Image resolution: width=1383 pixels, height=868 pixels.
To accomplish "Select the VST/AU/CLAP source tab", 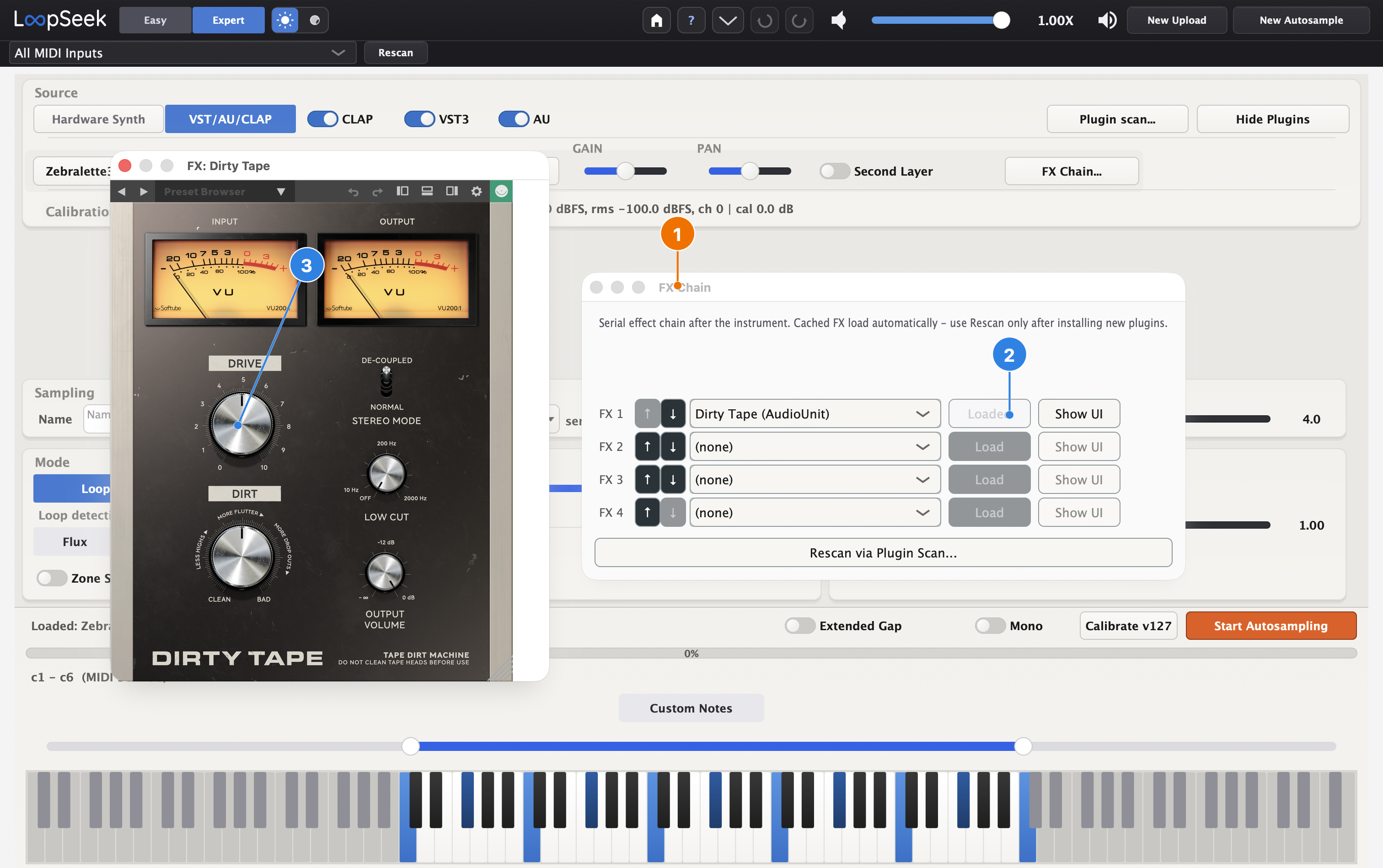I will [230, 119].
